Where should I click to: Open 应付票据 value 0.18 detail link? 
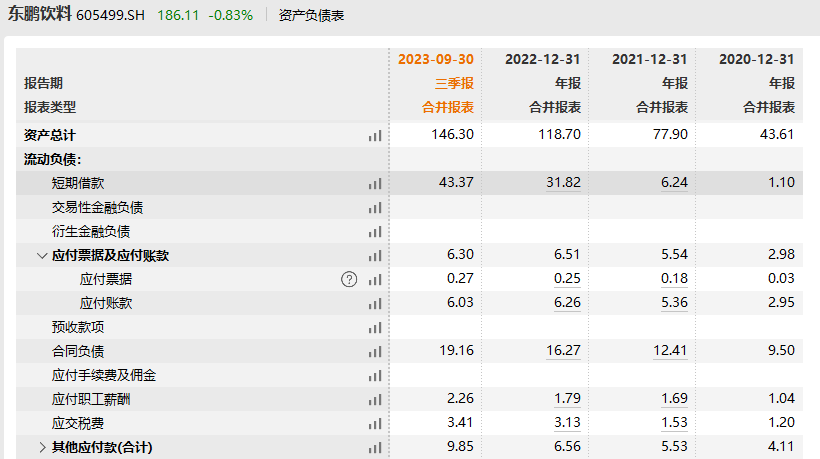[x=674, y=279]
